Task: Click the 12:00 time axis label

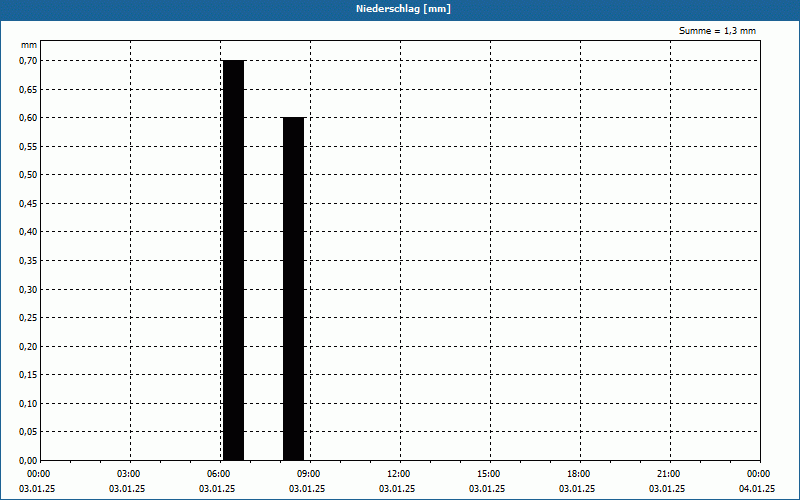Action: pos(398,474)
